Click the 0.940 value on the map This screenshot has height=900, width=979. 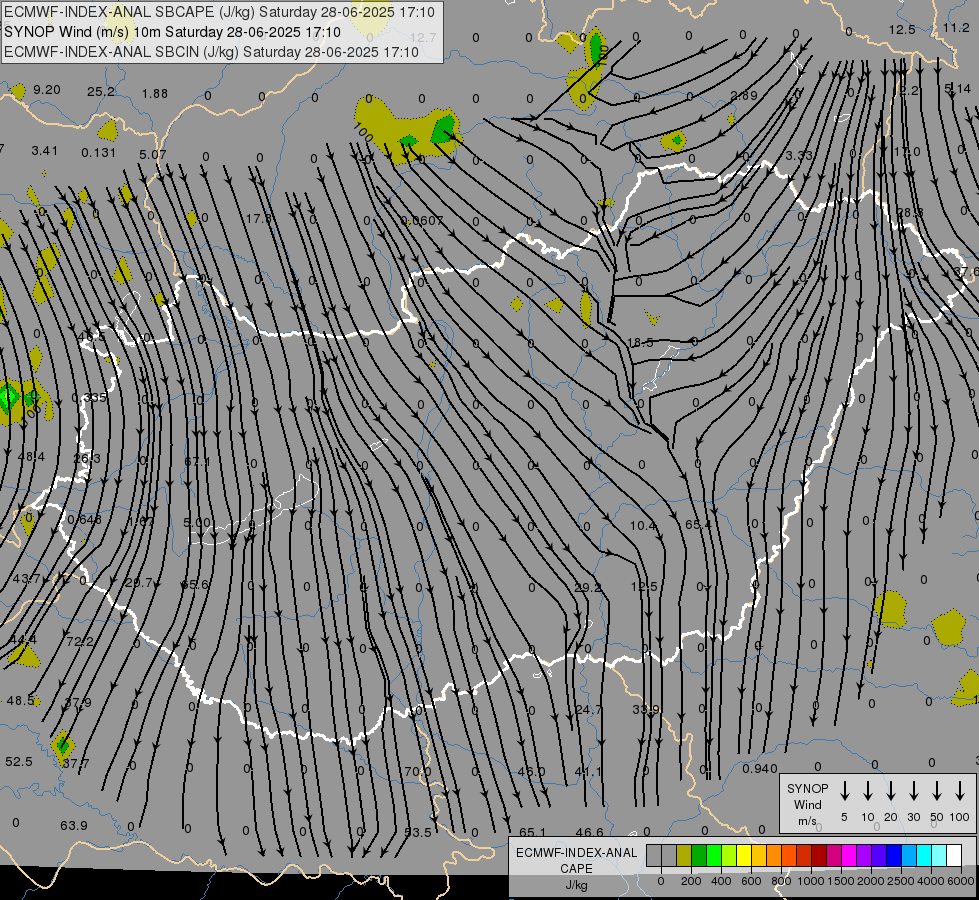pos(760,769)
